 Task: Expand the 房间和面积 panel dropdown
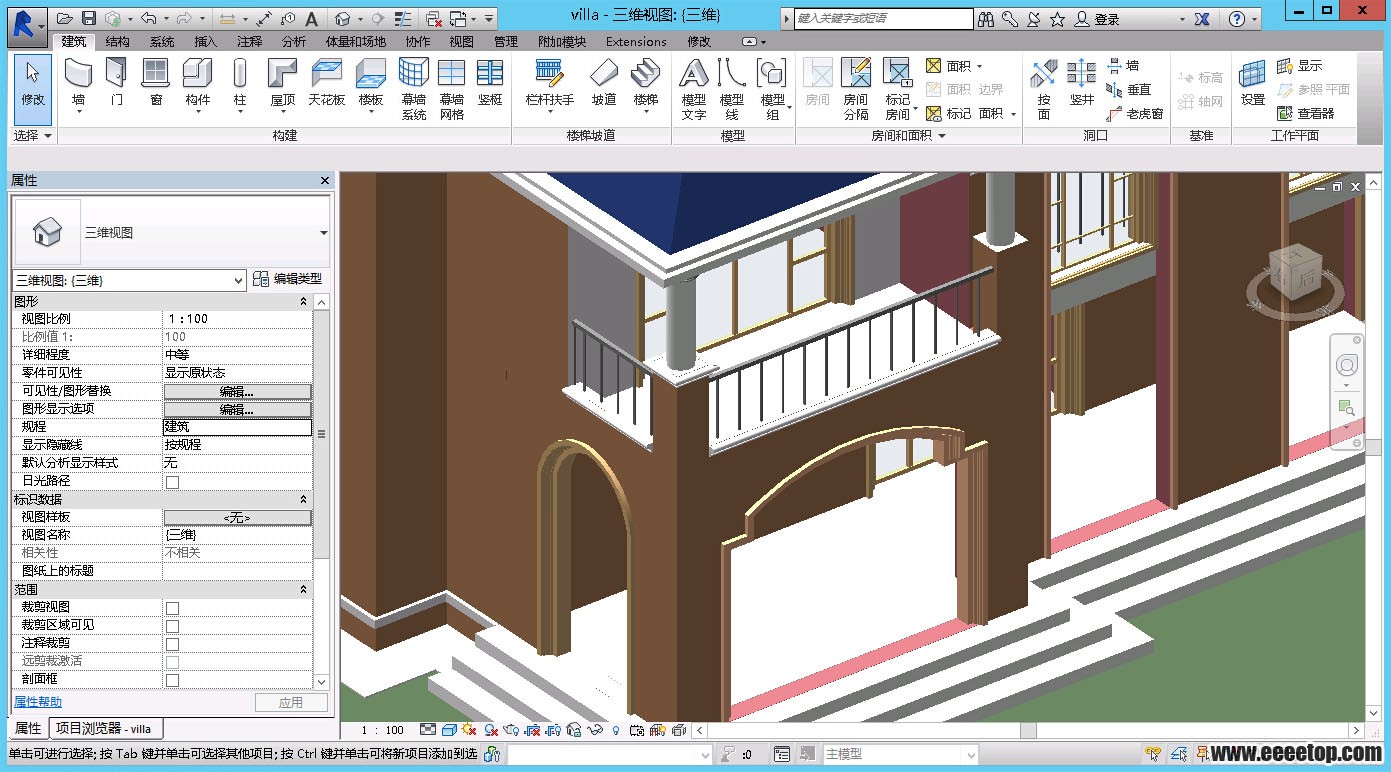908,135
